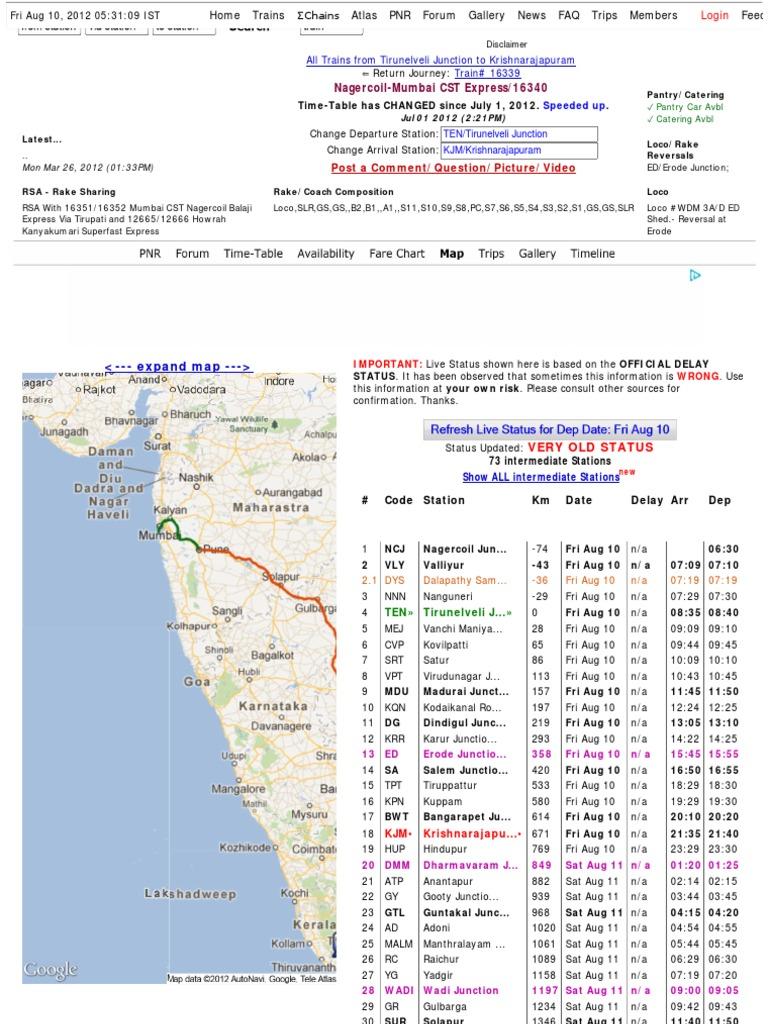This screenshot has width=768, height=1024.
Task: Click the Disclaimer text
Action: [506, 44]
